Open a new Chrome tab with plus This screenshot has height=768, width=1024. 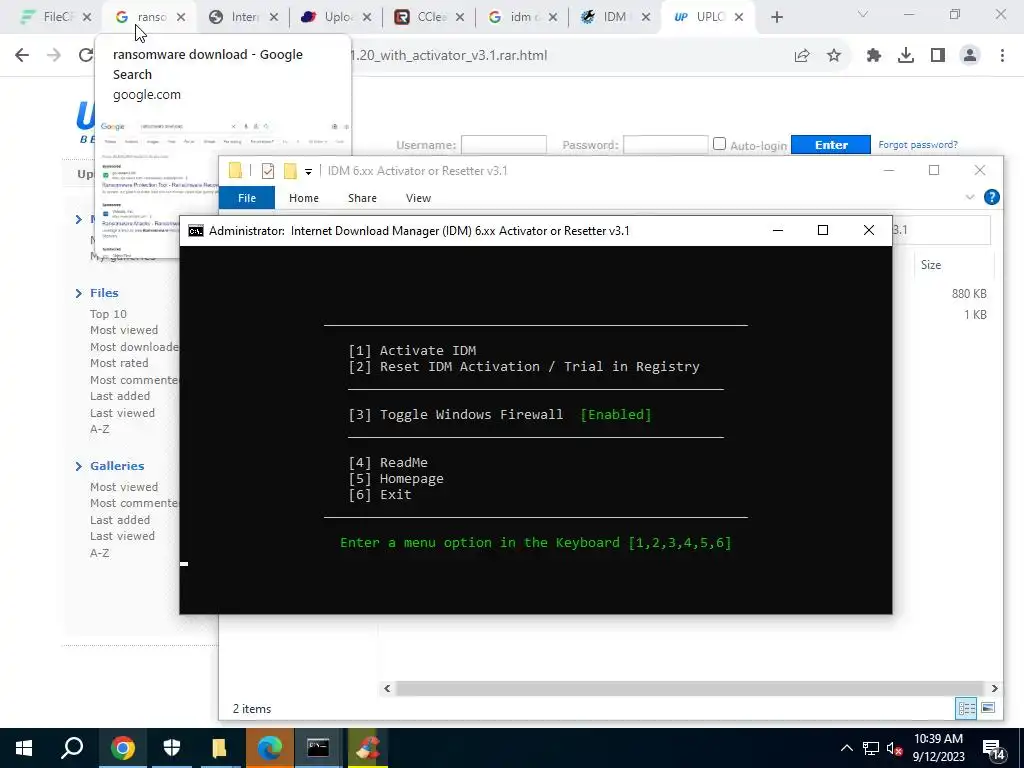click(776, 18)
